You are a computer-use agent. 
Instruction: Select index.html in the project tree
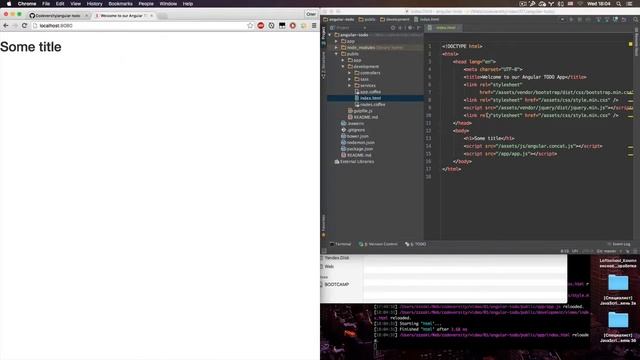(367, 98)
